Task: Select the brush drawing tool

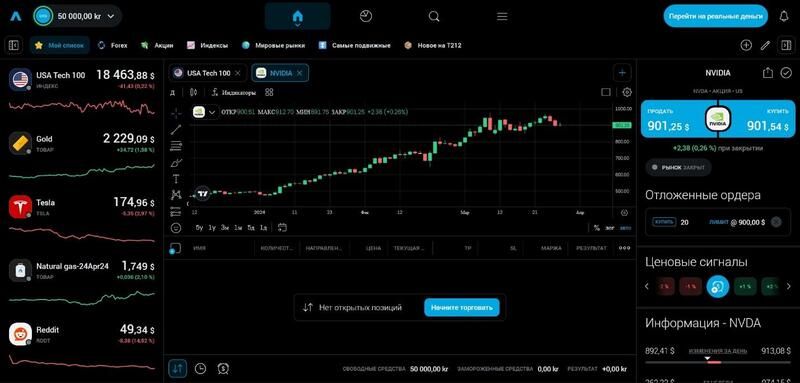Action: pos(176,163)
